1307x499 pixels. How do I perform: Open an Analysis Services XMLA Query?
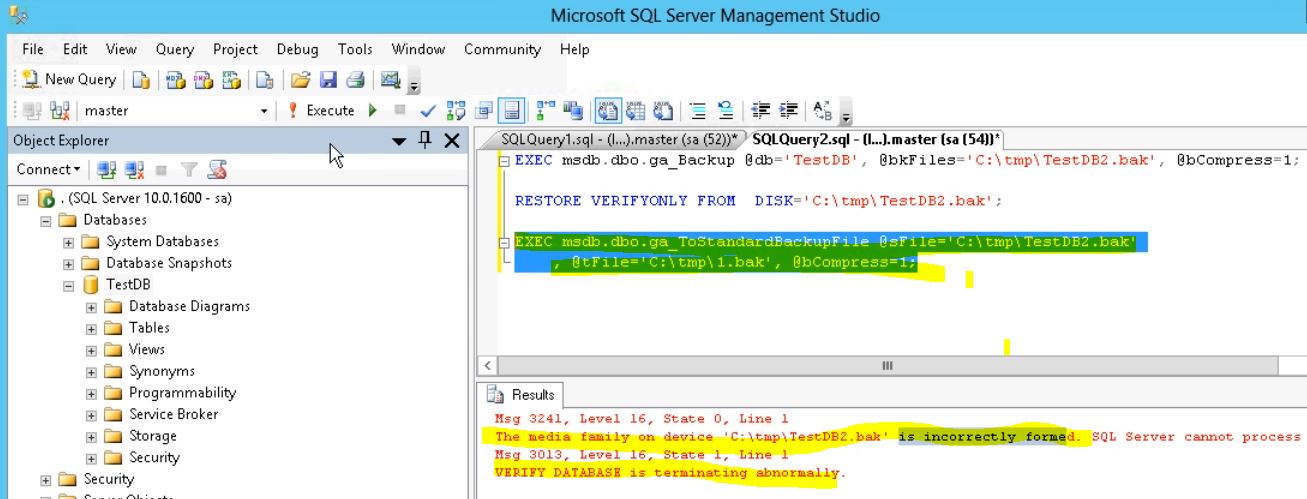click(231, 80)
